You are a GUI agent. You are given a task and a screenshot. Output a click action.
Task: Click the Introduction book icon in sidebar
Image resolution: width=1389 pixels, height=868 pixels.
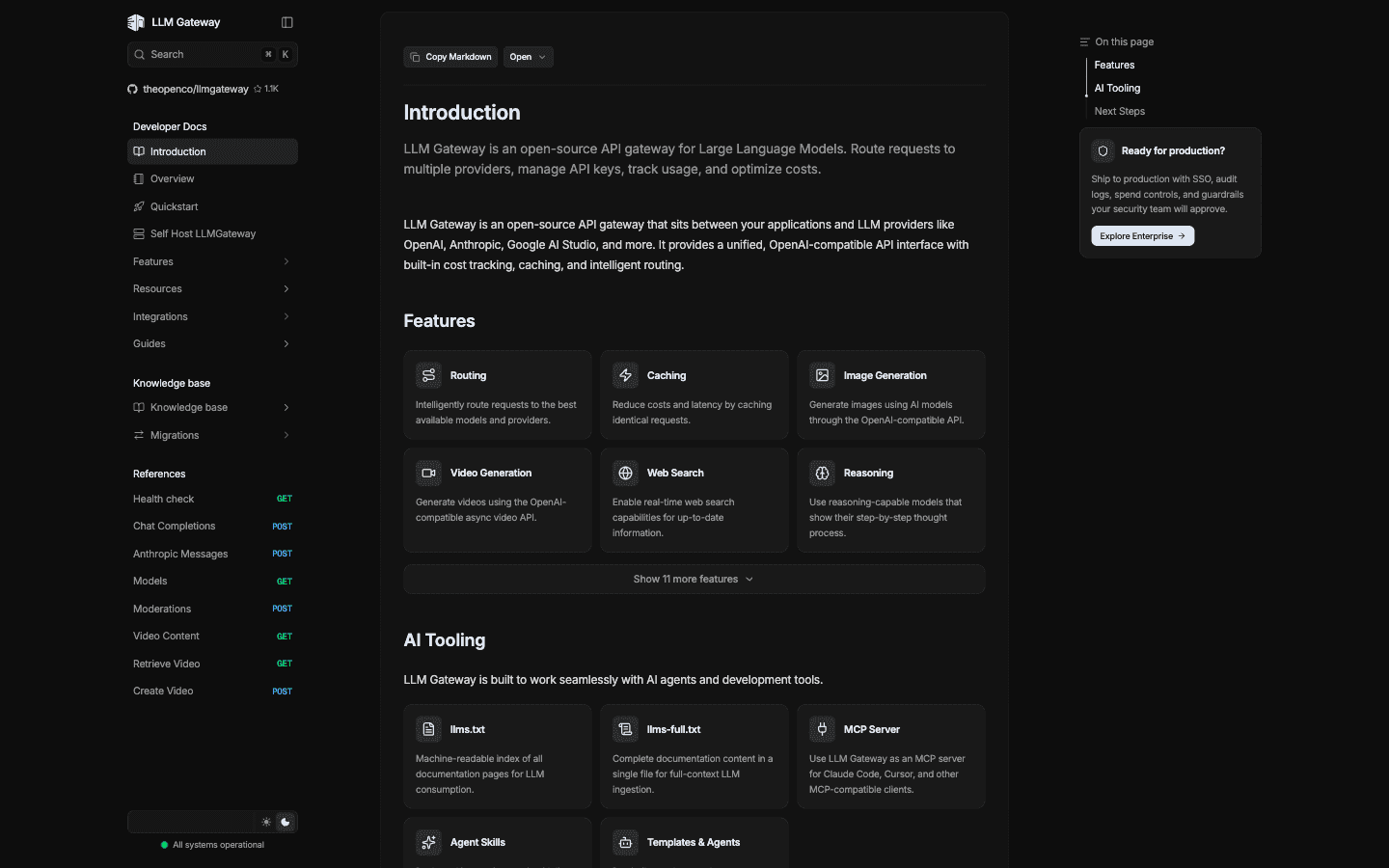[139, 151]
